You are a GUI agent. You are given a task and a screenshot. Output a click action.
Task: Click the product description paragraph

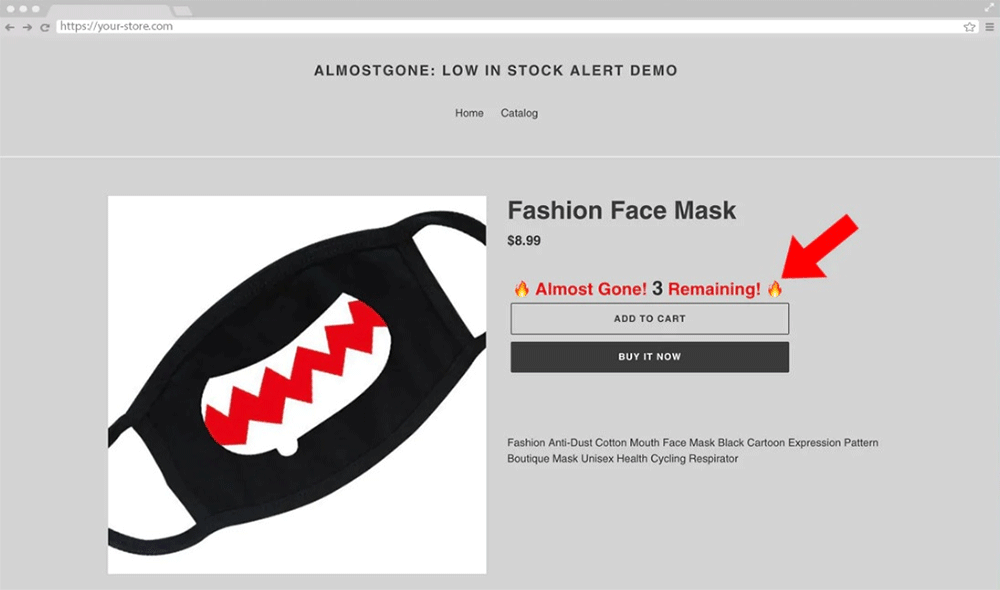click(x=692, y=450)
